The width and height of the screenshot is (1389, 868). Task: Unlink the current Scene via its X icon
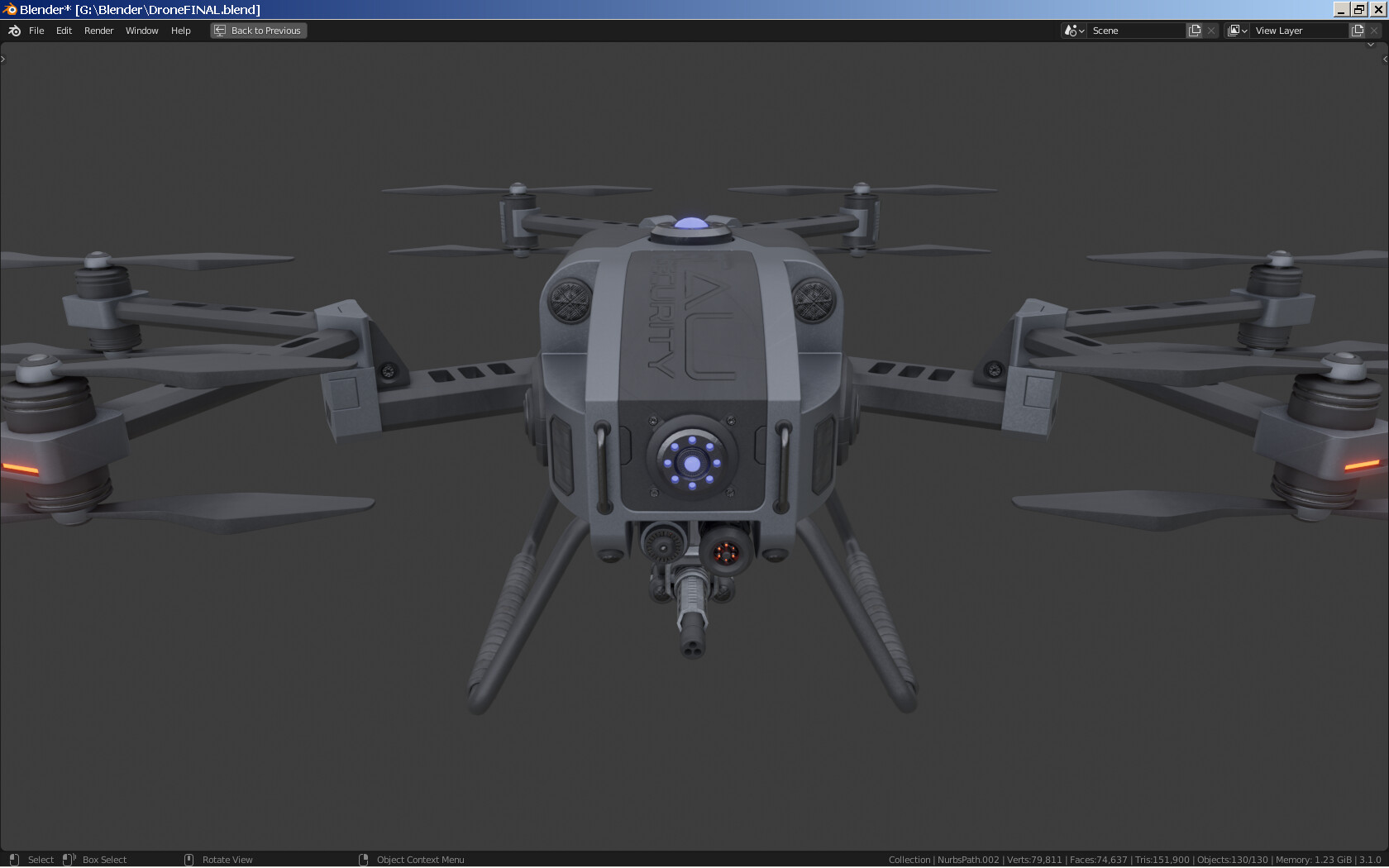(x=1210, y=30)
